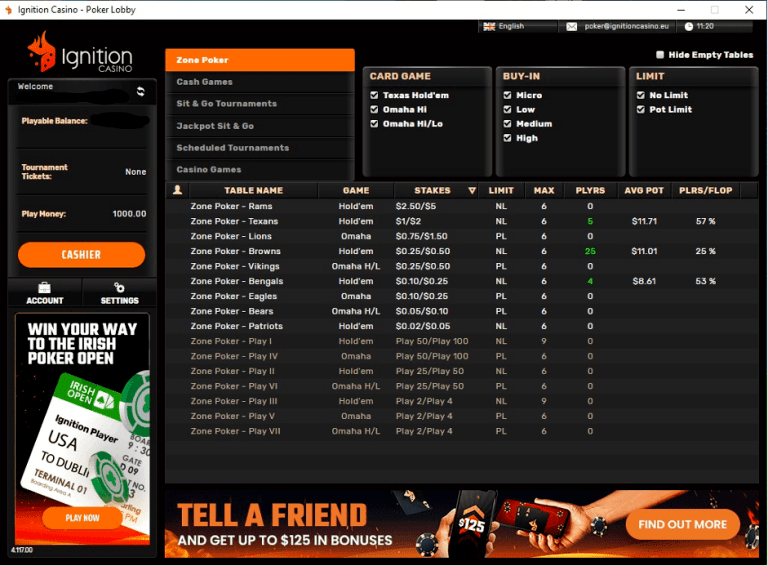Select the Zone Poker tab
The width and height of the screenshot is (768, 566).
tap(260, 60)
